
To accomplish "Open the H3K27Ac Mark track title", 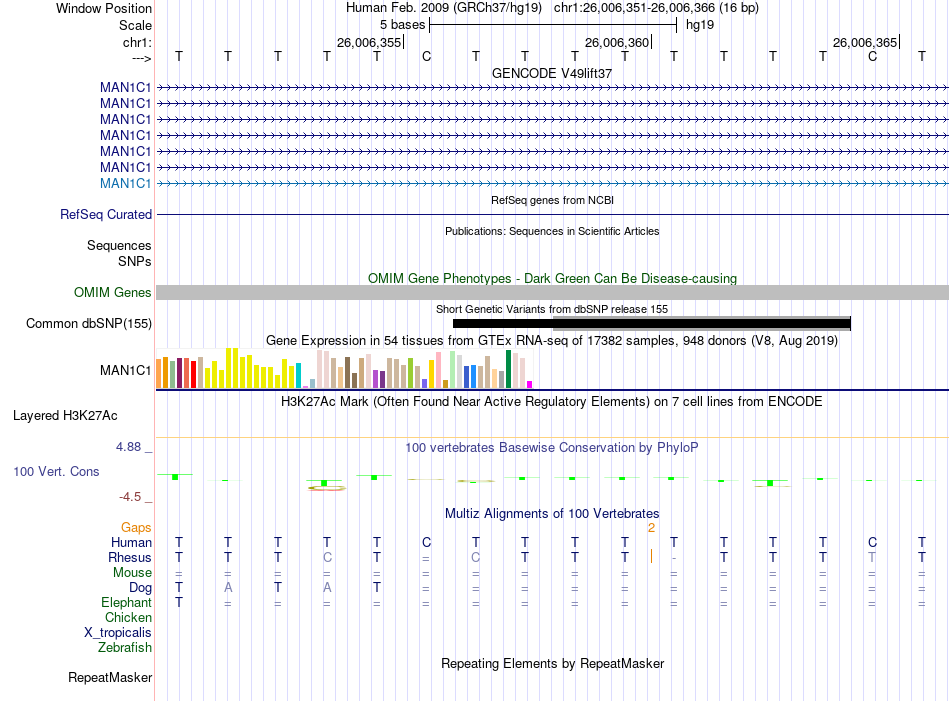I will pos(552,402).
